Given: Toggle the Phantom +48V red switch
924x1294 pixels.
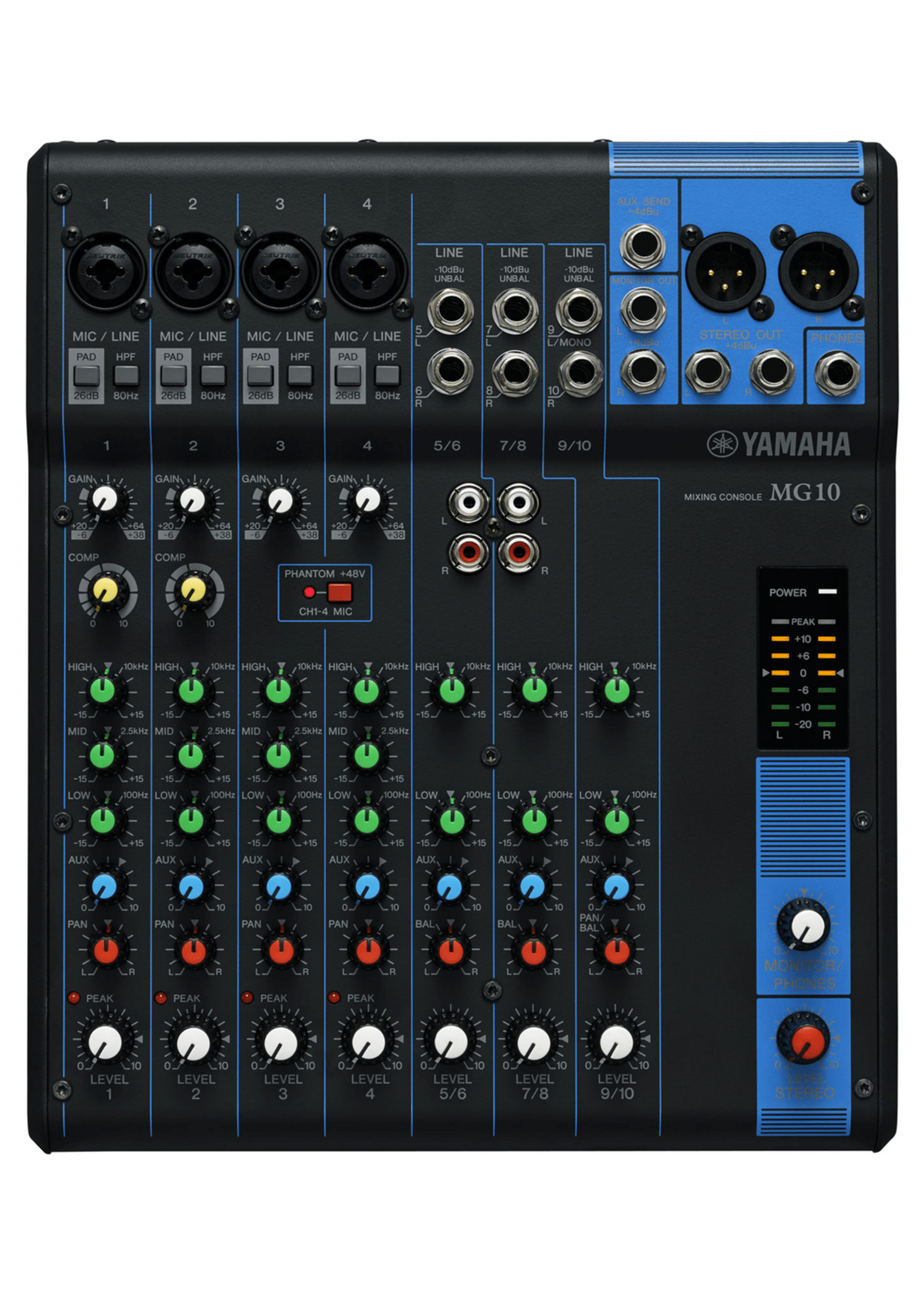Looking at the screenshot, I should (340, 592).
